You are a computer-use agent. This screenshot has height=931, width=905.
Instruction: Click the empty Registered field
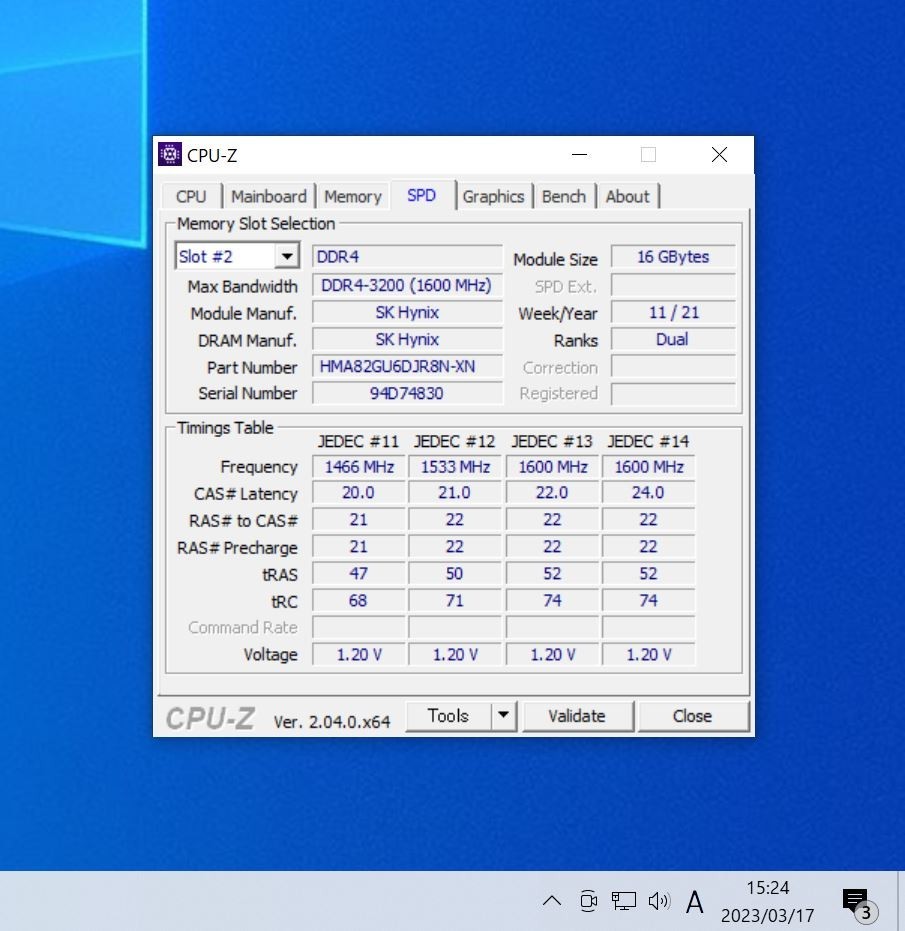673,393
